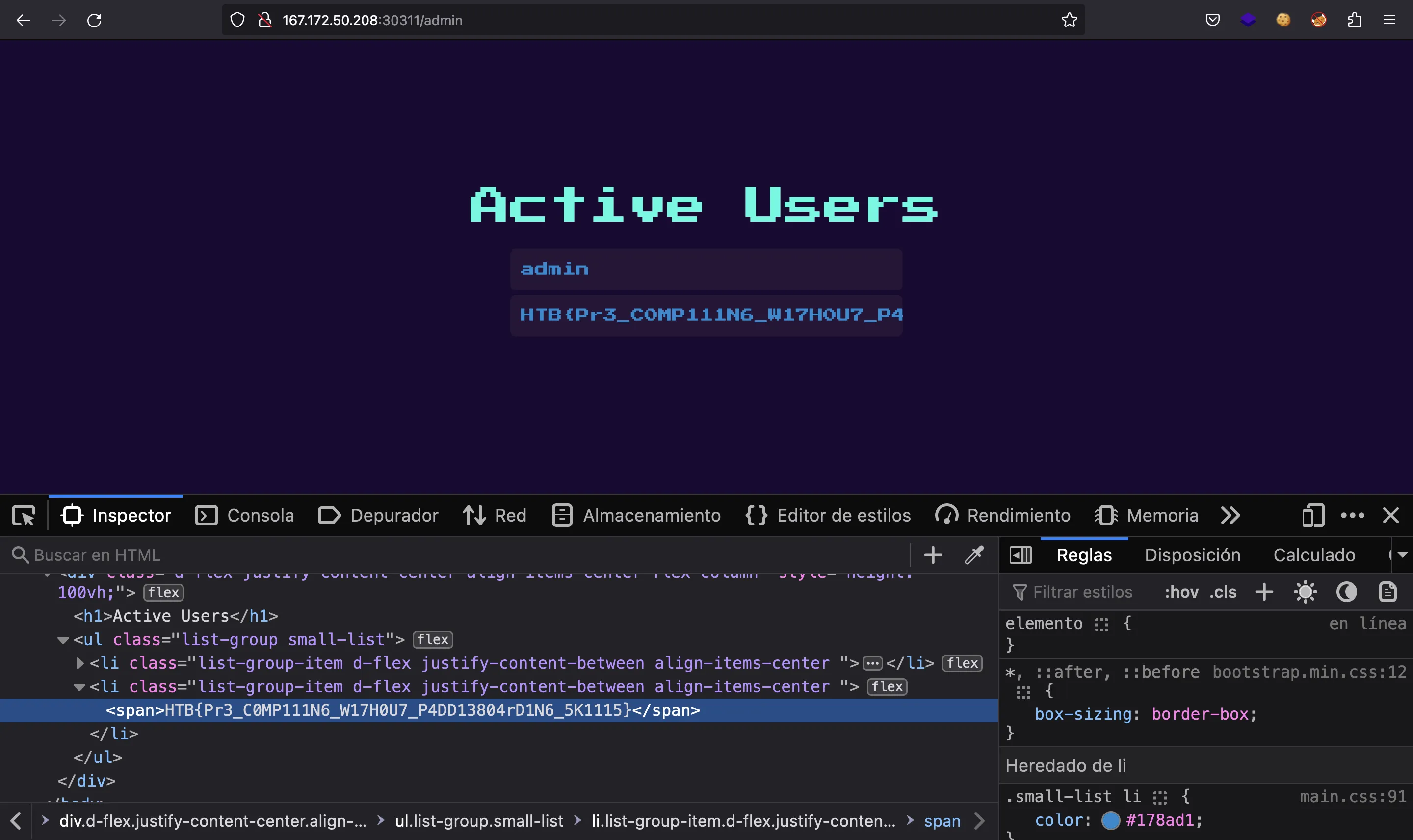Select the span breadcrumb
Viewport: 1413px width, 840px height.
point(942,821)
